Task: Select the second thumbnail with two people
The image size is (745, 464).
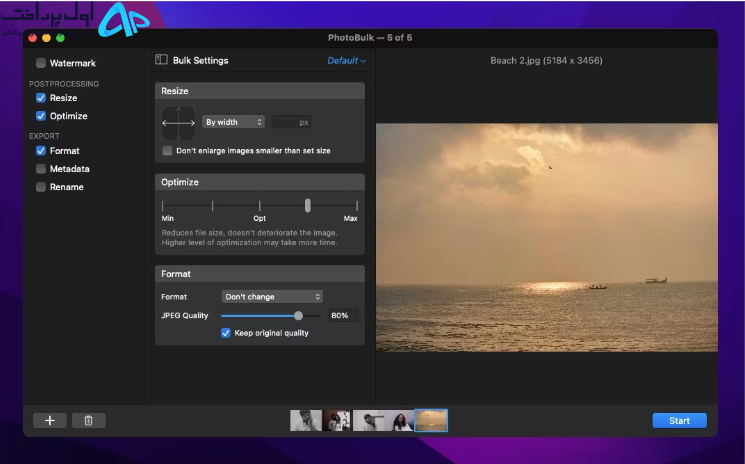Action: pos(337,421)
